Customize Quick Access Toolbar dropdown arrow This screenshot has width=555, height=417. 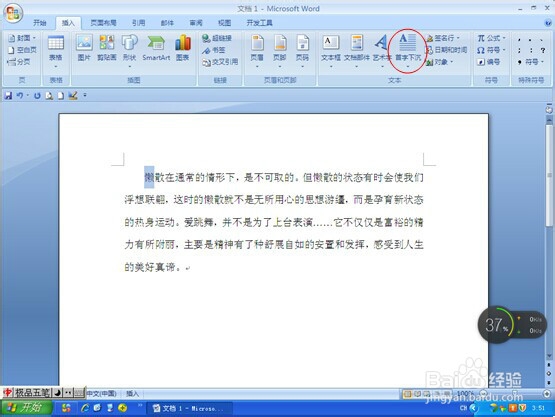click(85, 95)
